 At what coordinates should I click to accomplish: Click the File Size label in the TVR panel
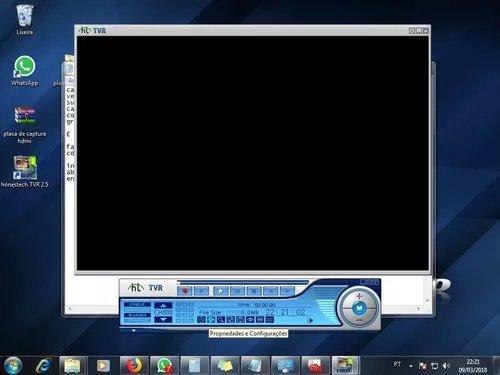[x=210, y=312]
